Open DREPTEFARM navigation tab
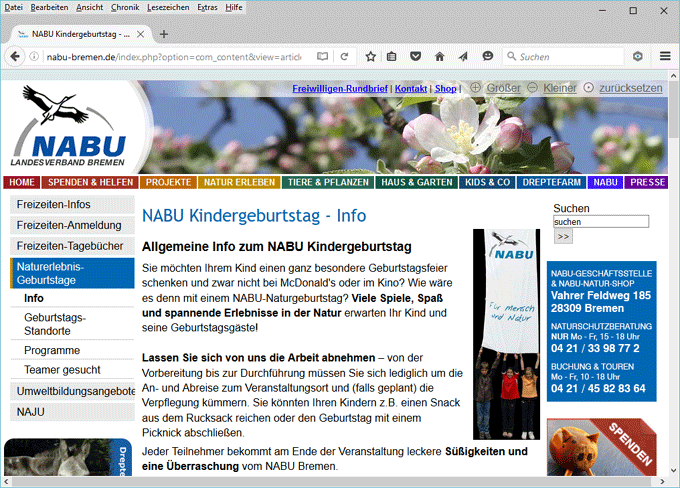Viewport: 680px width, 488px height. 551,182
